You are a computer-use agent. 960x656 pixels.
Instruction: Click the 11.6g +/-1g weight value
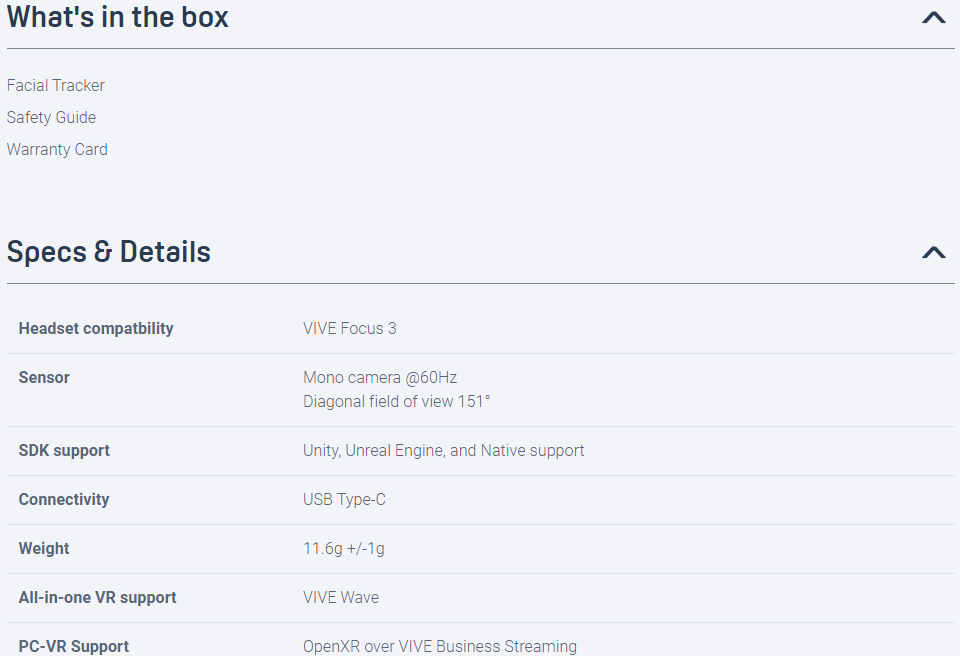pyautogui.click(x=344, y=549)
